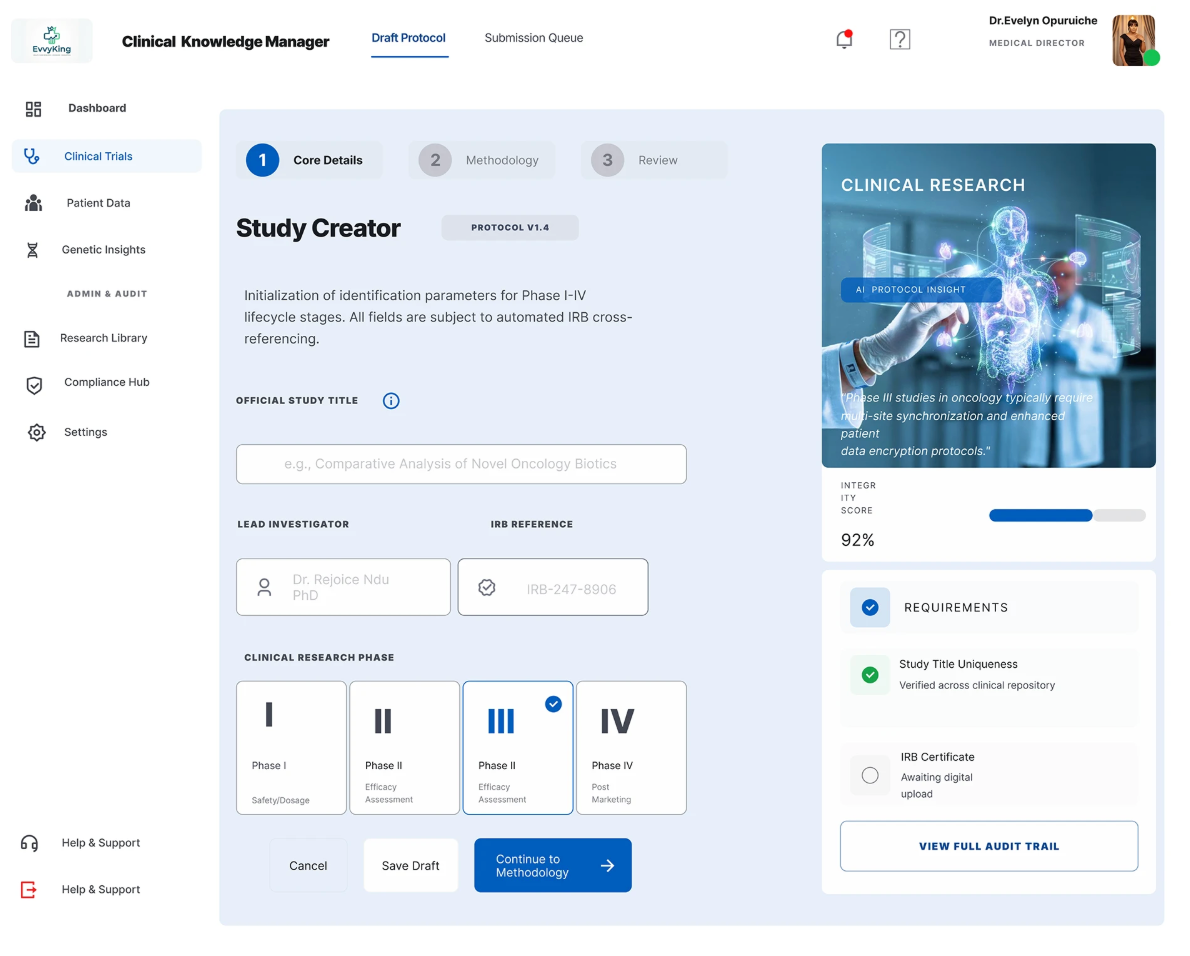This screenshot has height=956, width=1190.
Task: Switch to Submission Queue tab
Action: pos(534,38)
